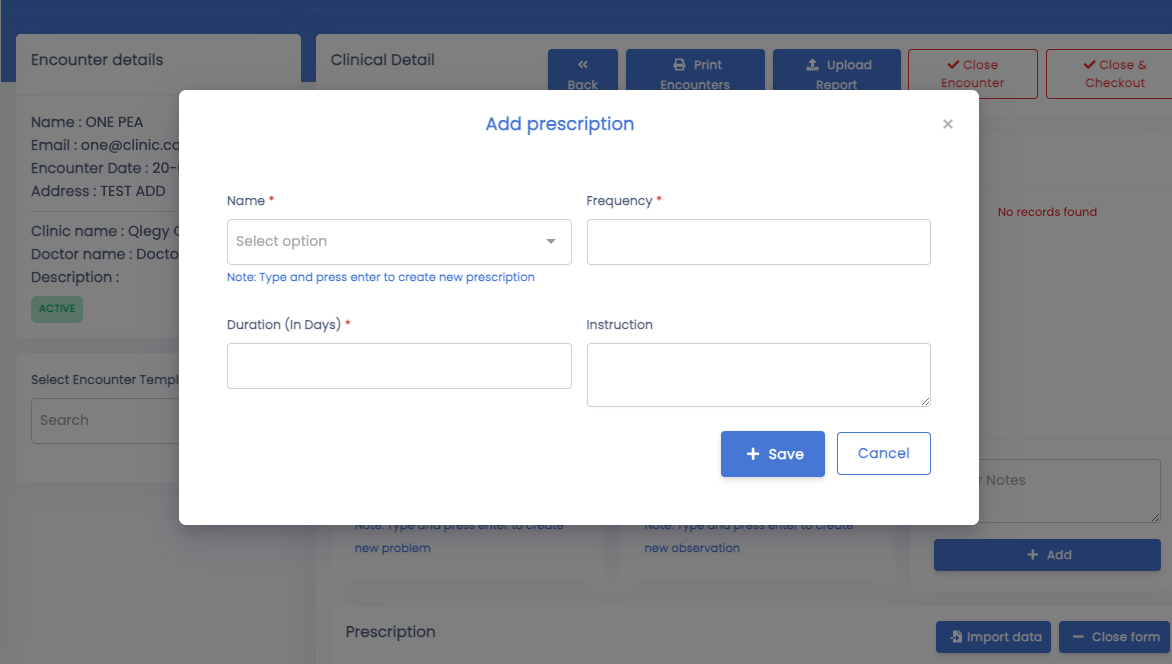Click the dropdown arrow in Name field
This screenshot has width=1172, height=664.
551,242
